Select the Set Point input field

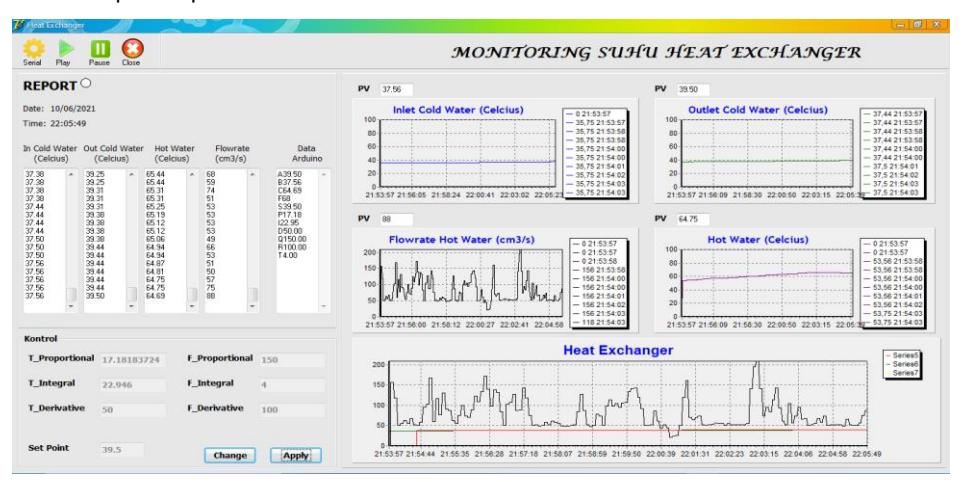122,449
